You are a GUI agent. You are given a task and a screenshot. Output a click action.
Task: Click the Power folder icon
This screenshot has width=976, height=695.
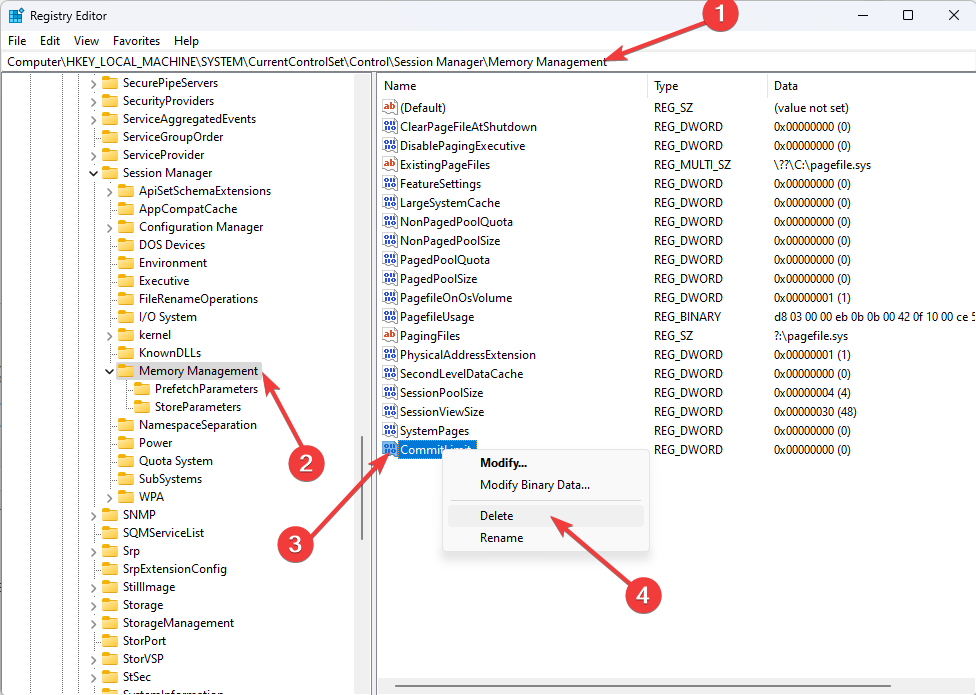point(126,443)
